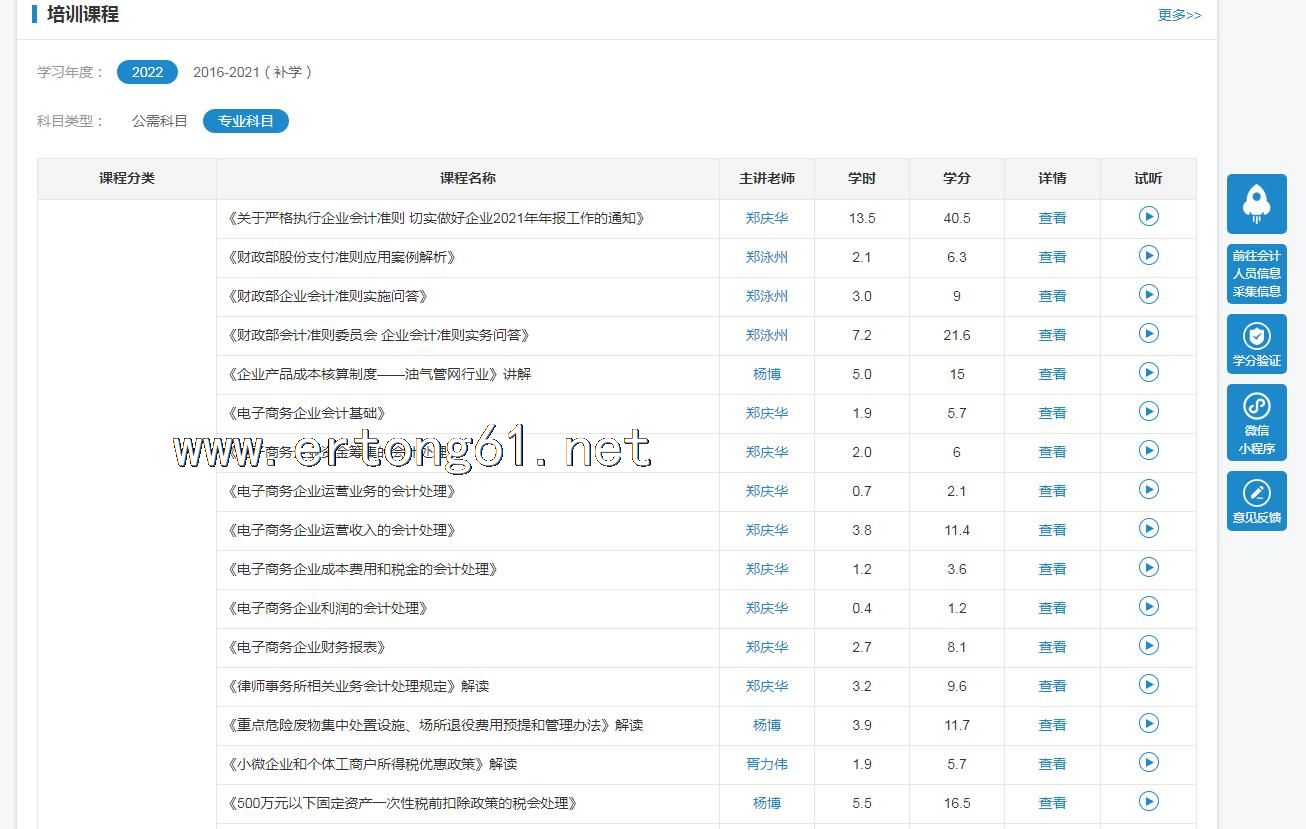
Task: Play trial for 500万元以下固定资产 course
Action: (x=1148, y=802)
